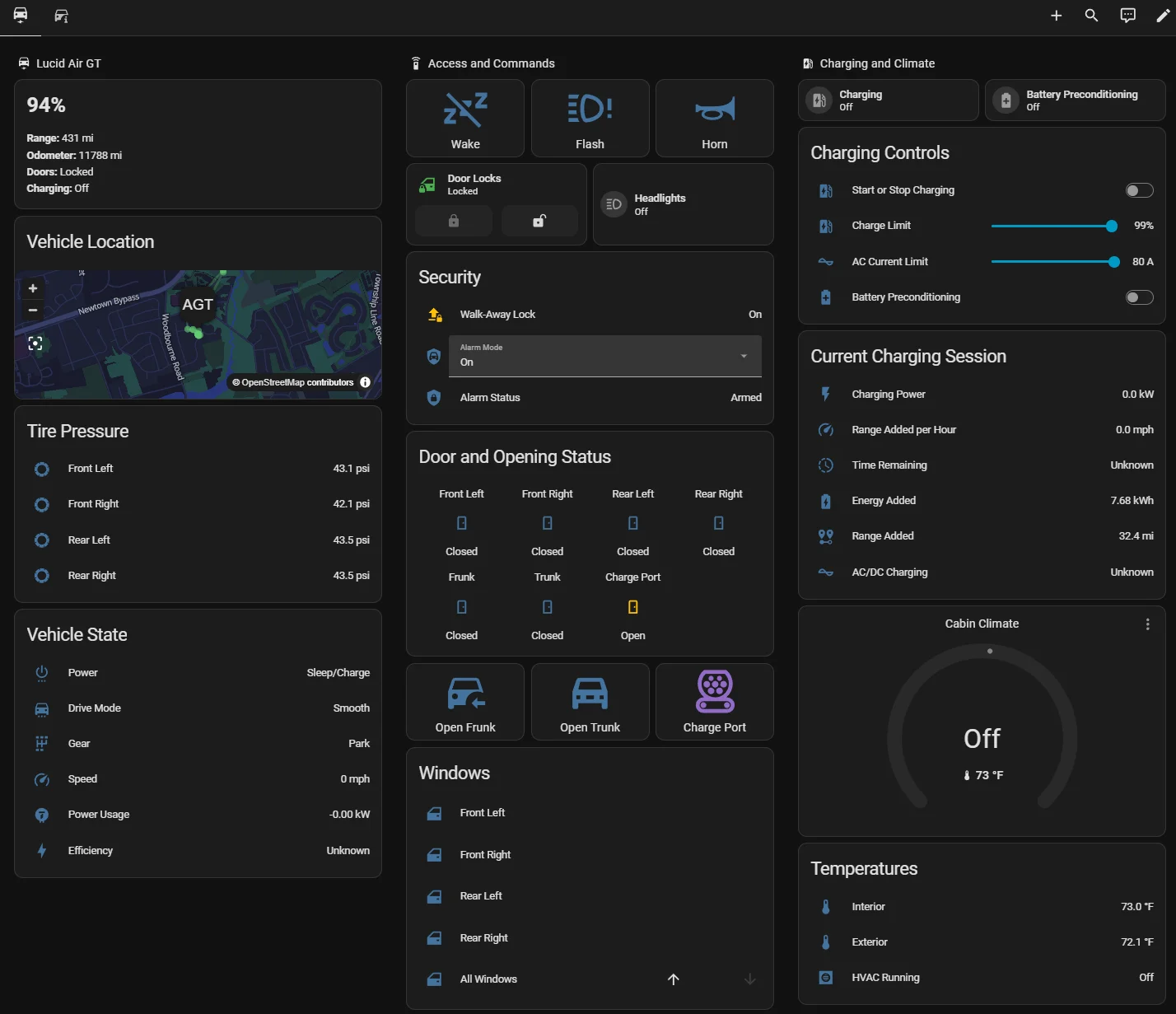Open the Walk-Away Lock row
1176x1014 pixels.
pos(590,315)
